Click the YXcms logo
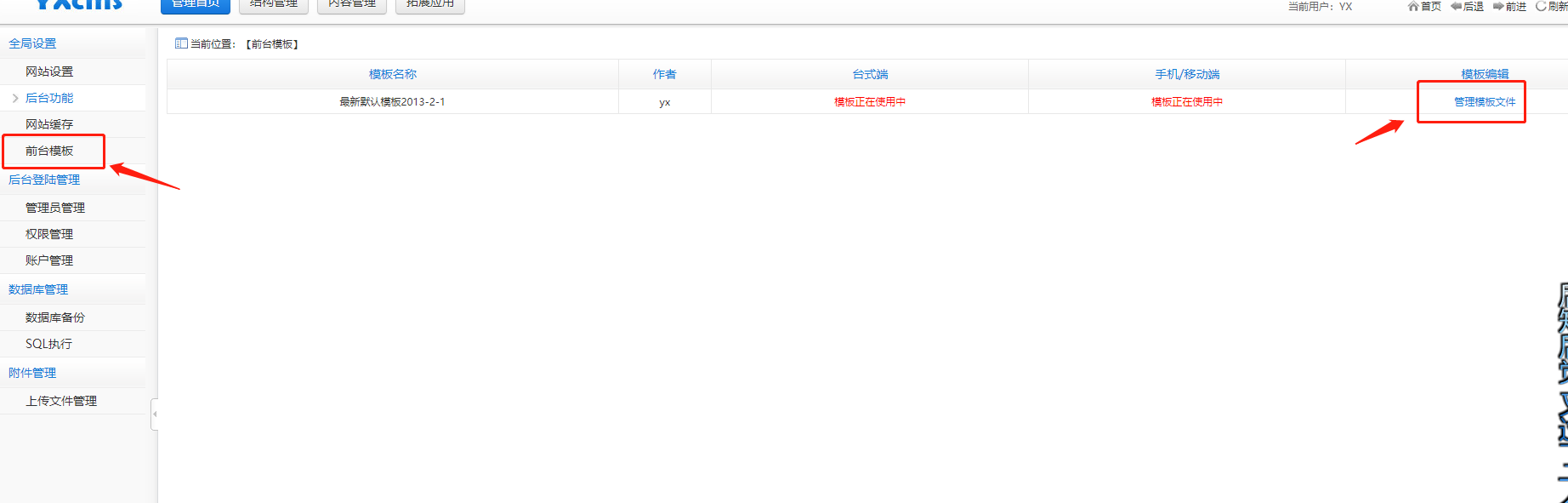The height and width of the screenshot is (503, 1568). tap(79, 4)
